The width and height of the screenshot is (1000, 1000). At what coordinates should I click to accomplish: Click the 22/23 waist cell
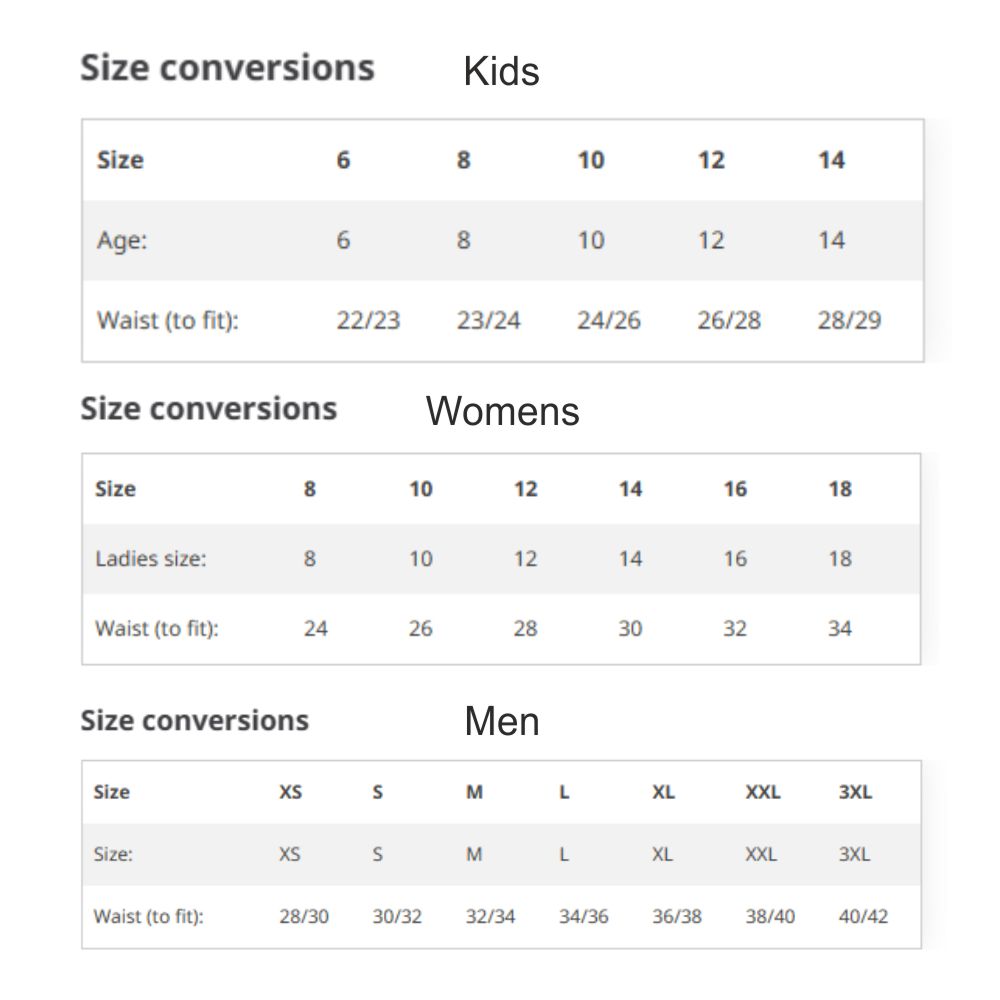point(368,321)
